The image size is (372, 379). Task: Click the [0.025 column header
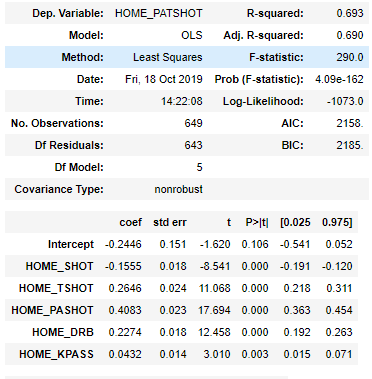click(x=295, y=222)
